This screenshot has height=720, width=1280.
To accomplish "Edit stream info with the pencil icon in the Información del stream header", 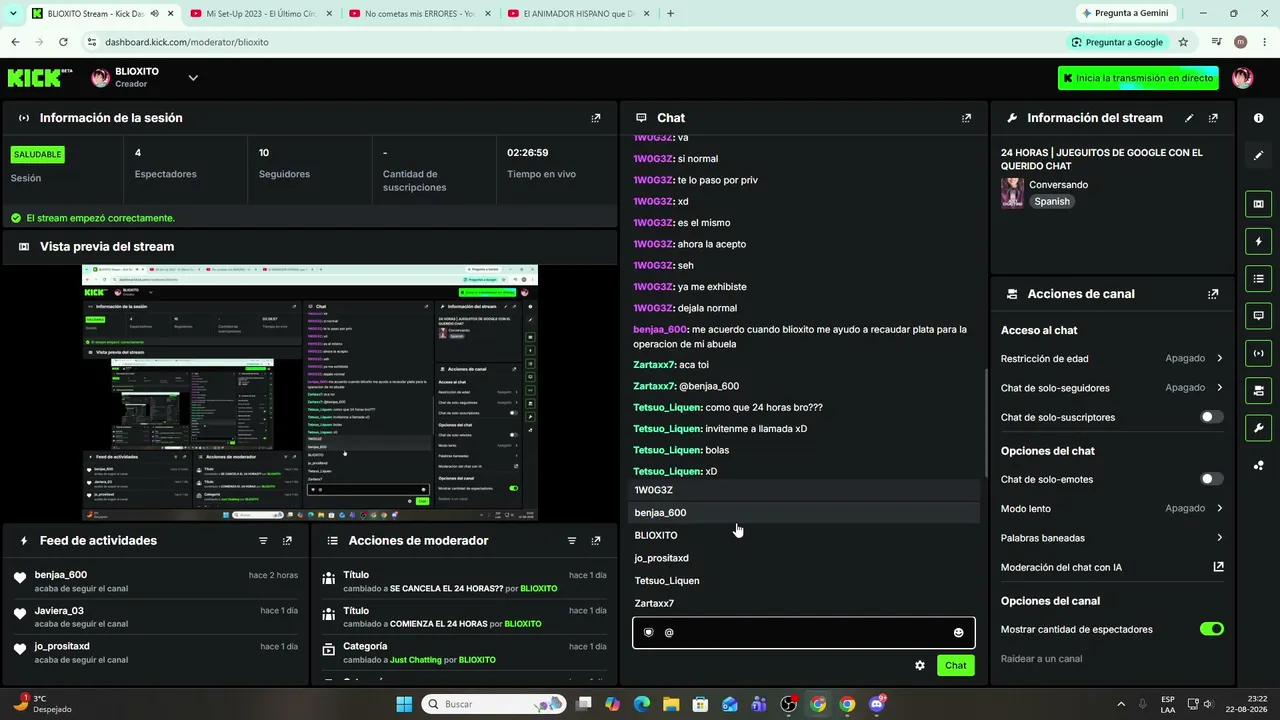I will point(1189,118).
